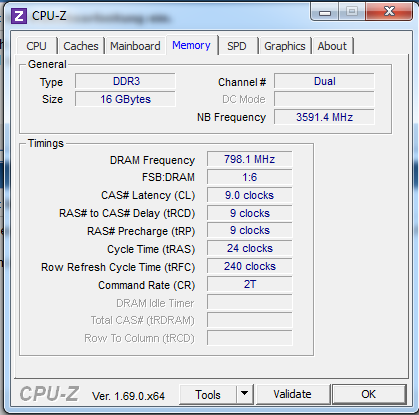Select Cycle Time value 24 clocks
The image size is (419, 415).
pos(250,248)
